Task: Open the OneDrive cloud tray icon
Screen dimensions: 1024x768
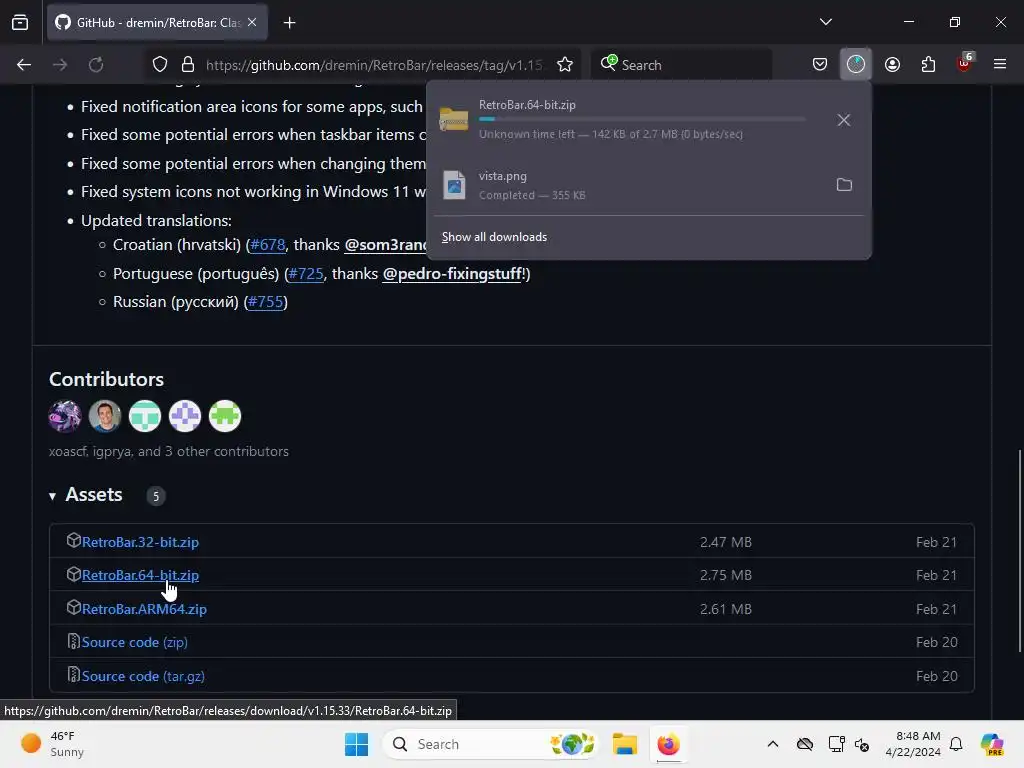Action: coord(805,744)
